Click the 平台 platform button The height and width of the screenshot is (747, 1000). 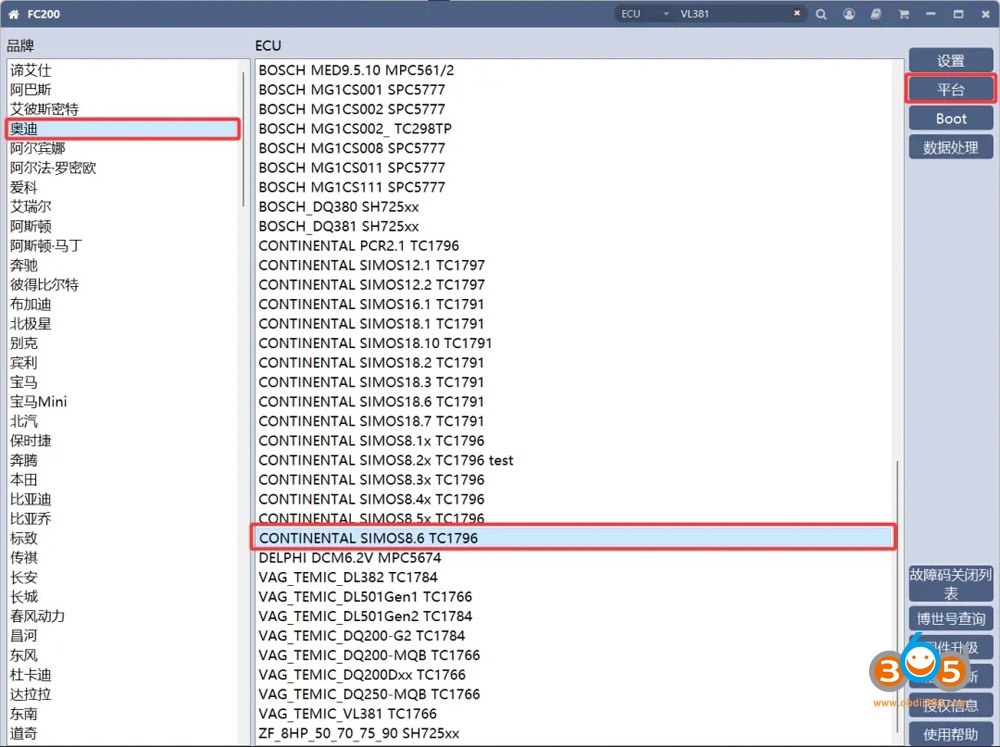(950, 89)
